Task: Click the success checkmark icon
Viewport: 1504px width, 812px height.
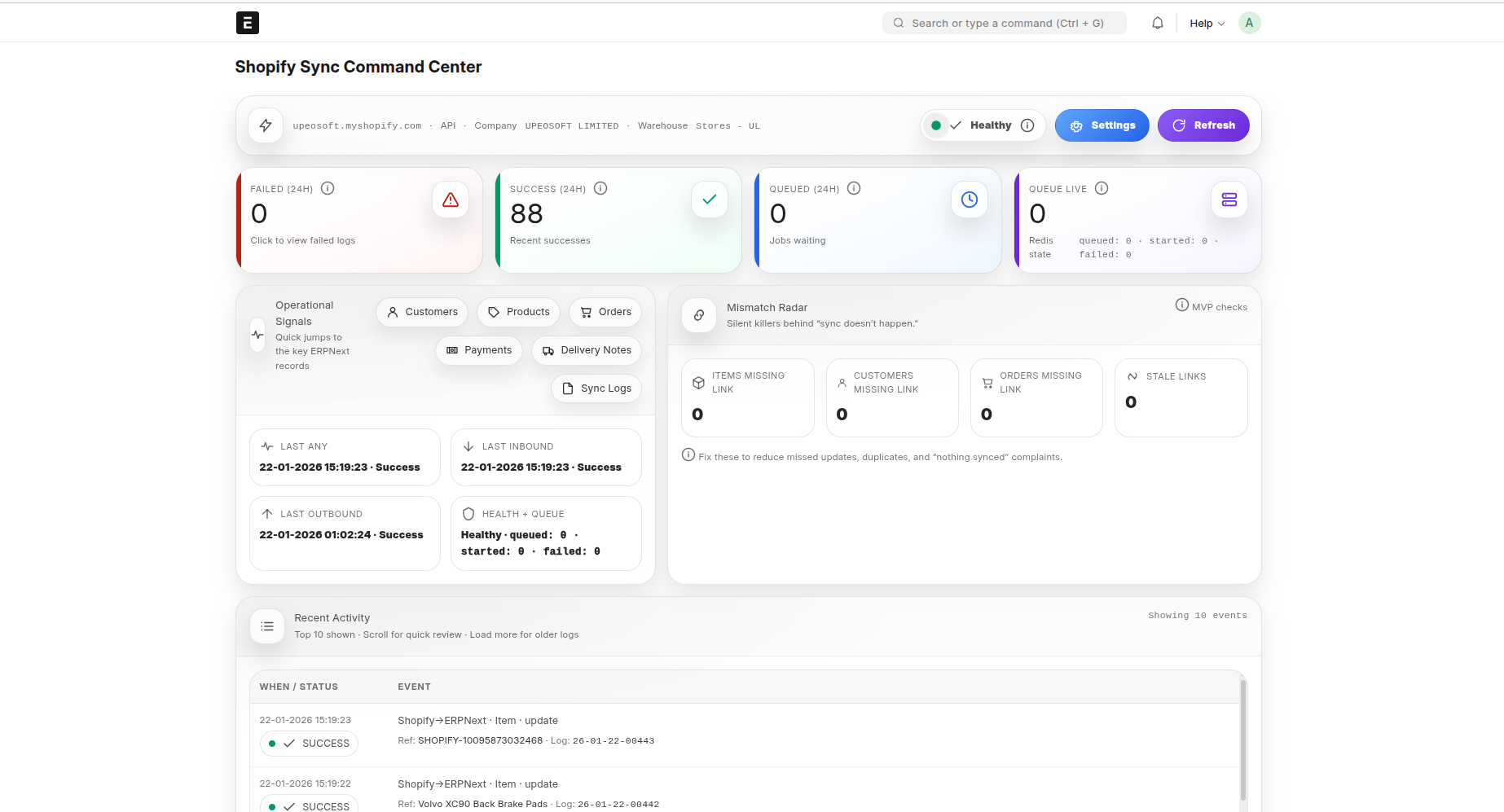Action: (x=709, y=199)
